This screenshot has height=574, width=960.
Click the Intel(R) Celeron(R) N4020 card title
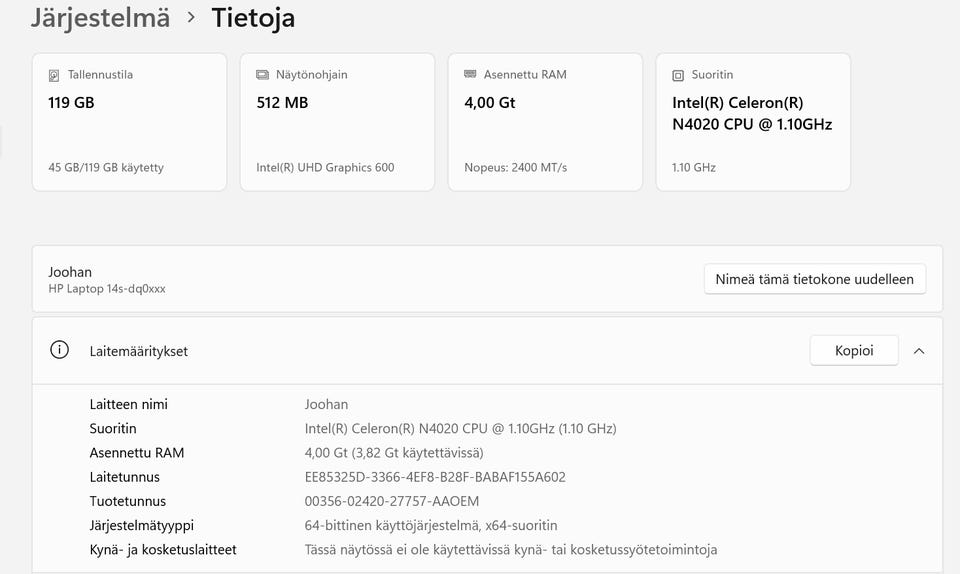752,113
